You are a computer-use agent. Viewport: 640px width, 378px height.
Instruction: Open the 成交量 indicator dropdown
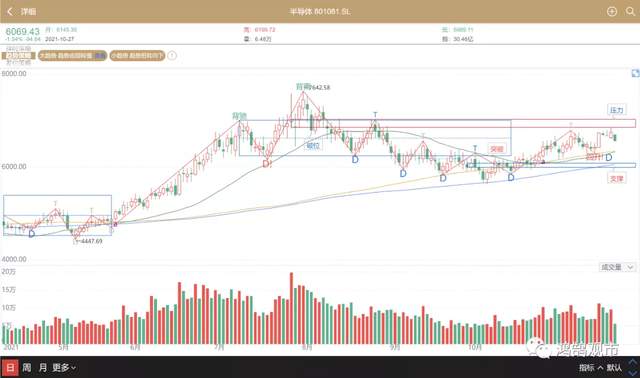click(x=617, y=267)
